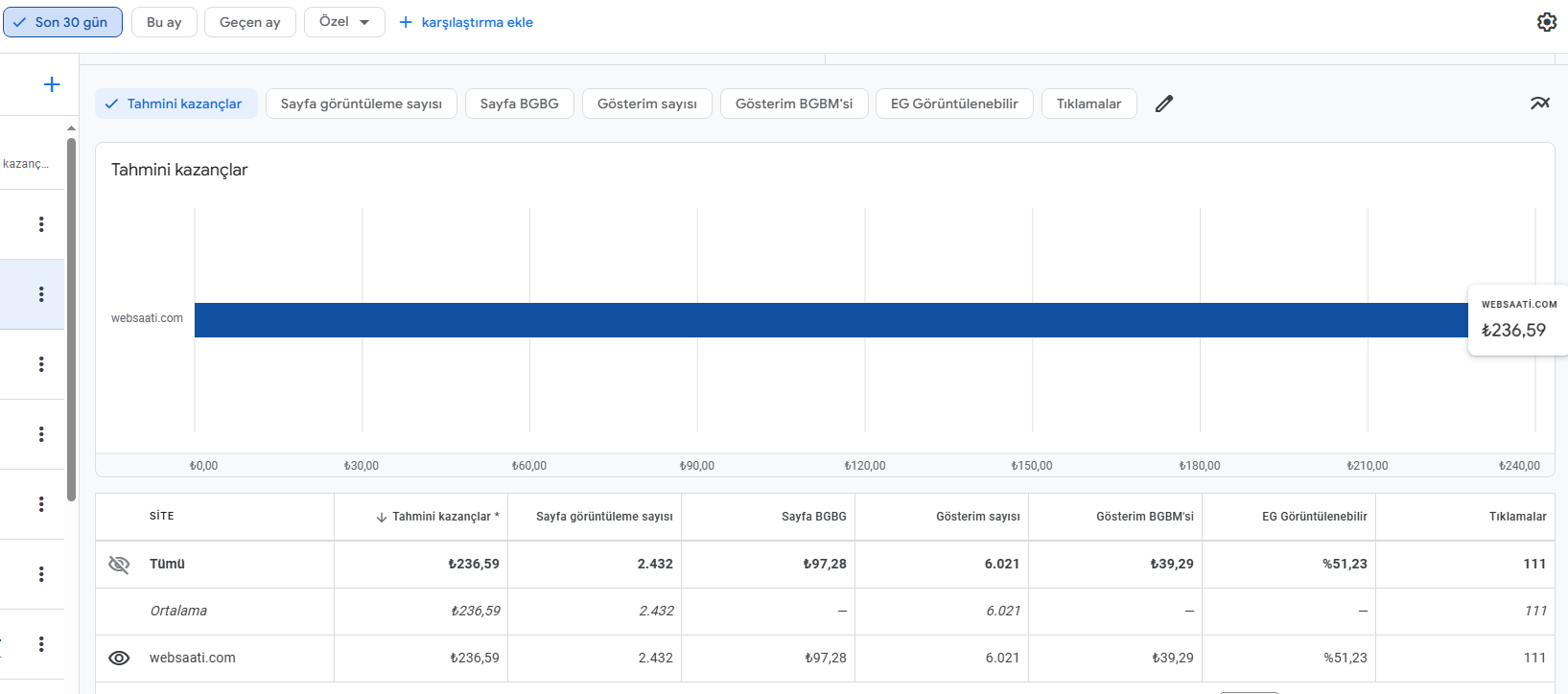Sort by Sayfa BGBG column header

point(814,517)
